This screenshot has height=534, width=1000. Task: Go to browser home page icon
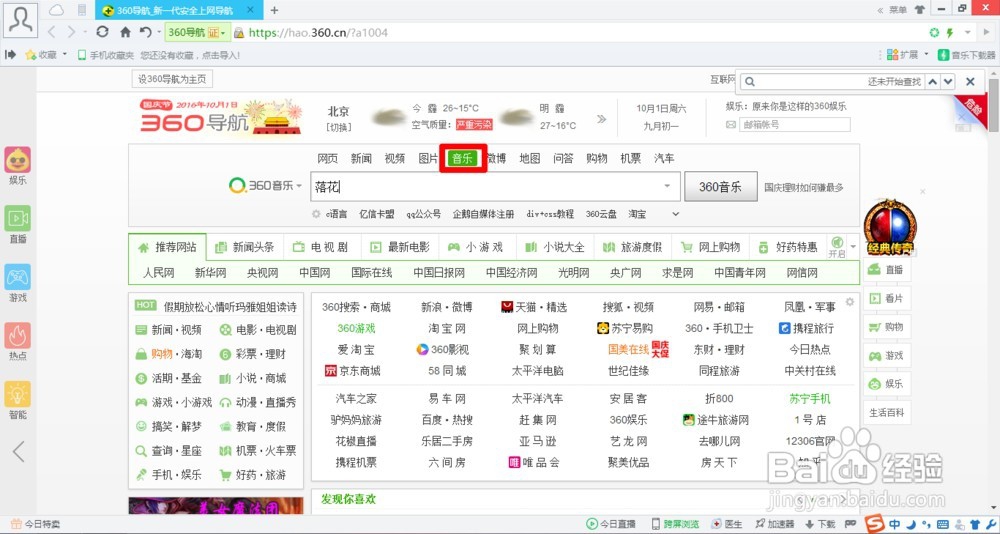click(x=126, y=32)
